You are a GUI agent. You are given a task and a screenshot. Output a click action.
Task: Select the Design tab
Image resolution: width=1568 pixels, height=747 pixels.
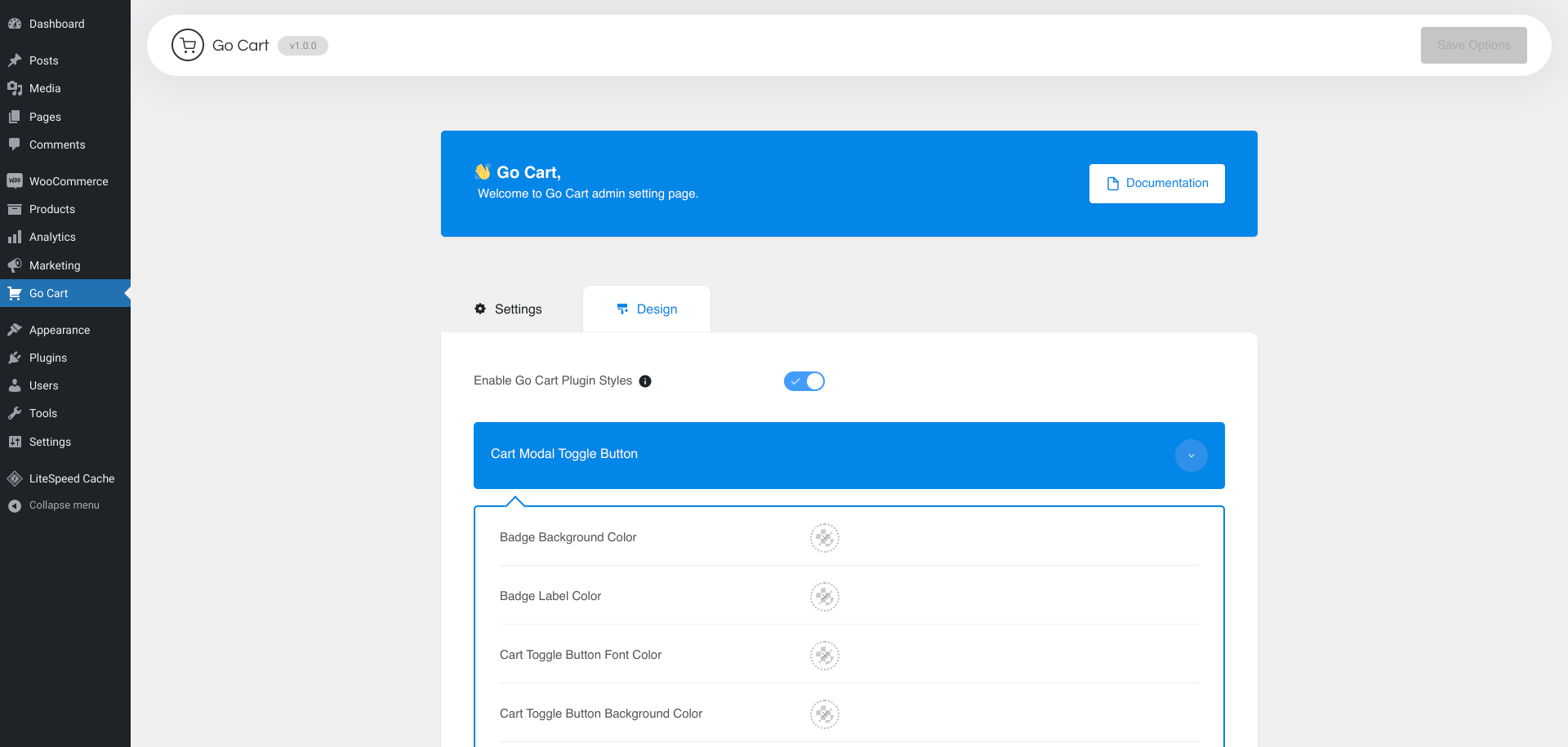pos(647,309)
